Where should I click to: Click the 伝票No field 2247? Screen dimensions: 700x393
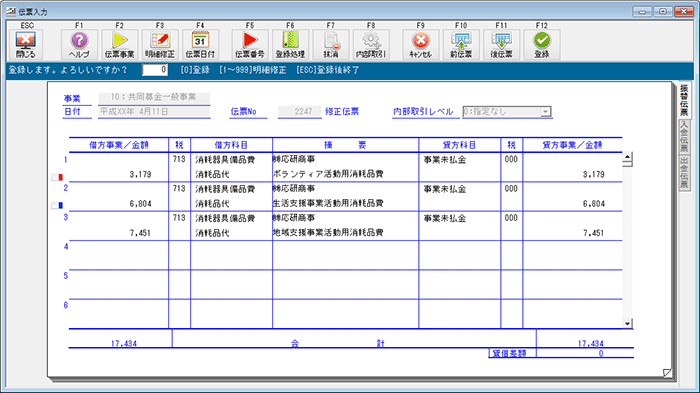point(299,112)
